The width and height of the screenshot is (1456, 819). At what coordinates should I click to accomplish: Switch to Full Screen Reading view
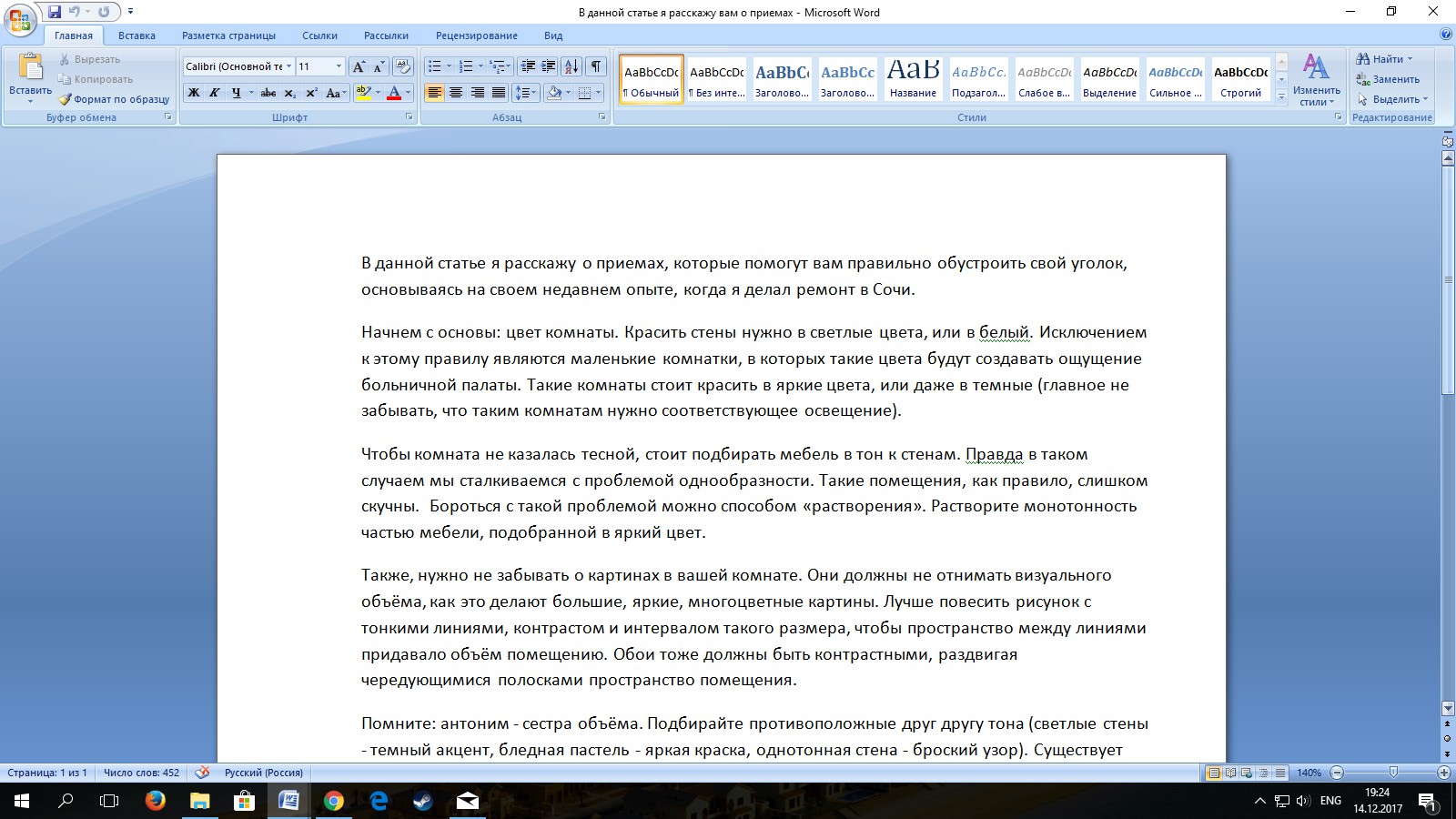pyautogui.click(x=1230, y=773)
